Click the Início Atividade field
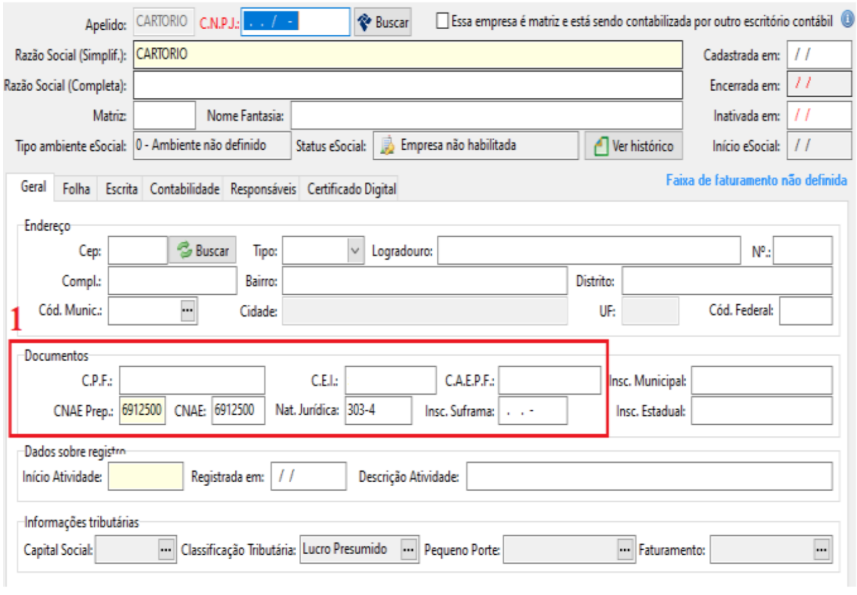Viewport: 857px width, 595px height. [146, 476]
